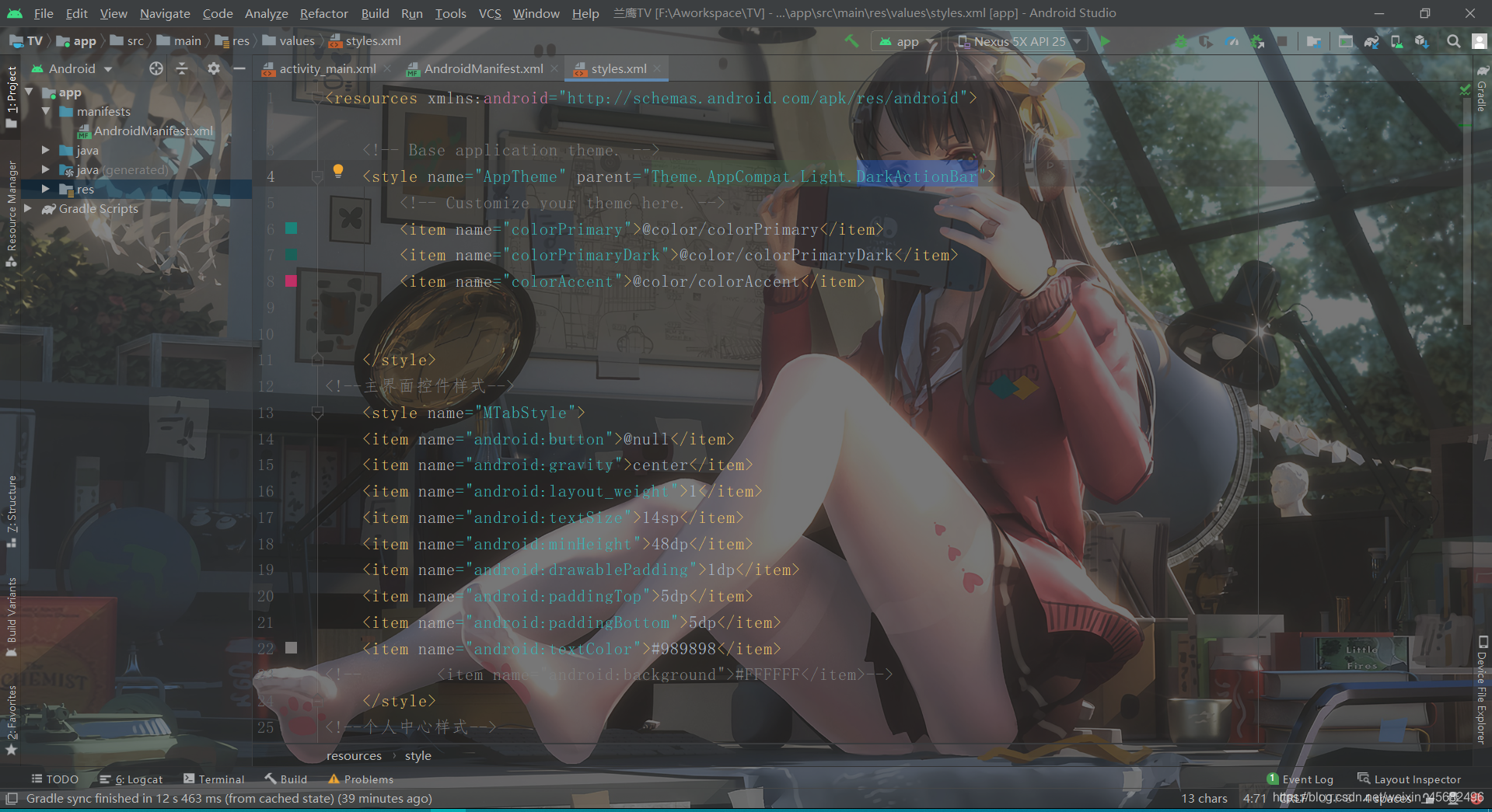Open the app run configuration dropdown
The image size is (1492, 812).
pos(907,41)
